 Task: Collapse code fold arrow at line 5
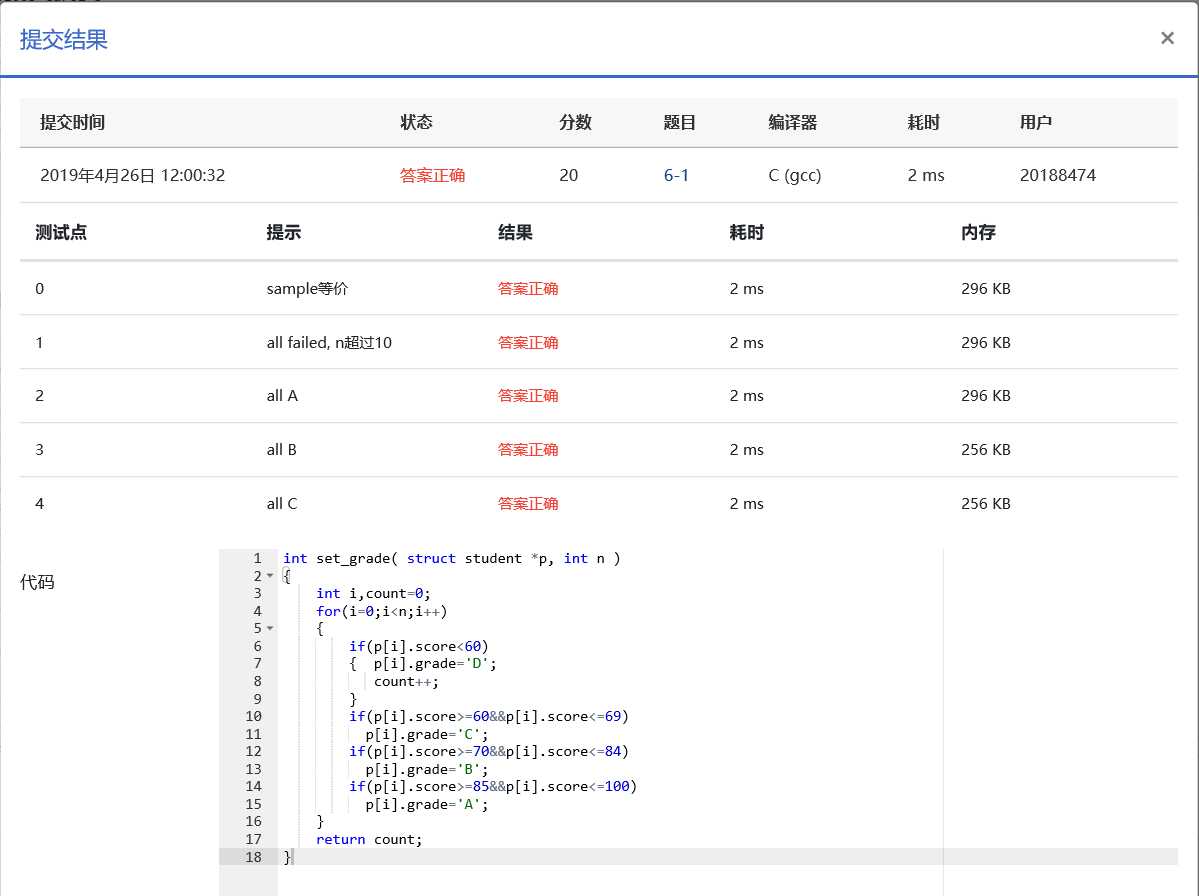tap(270, 628)
